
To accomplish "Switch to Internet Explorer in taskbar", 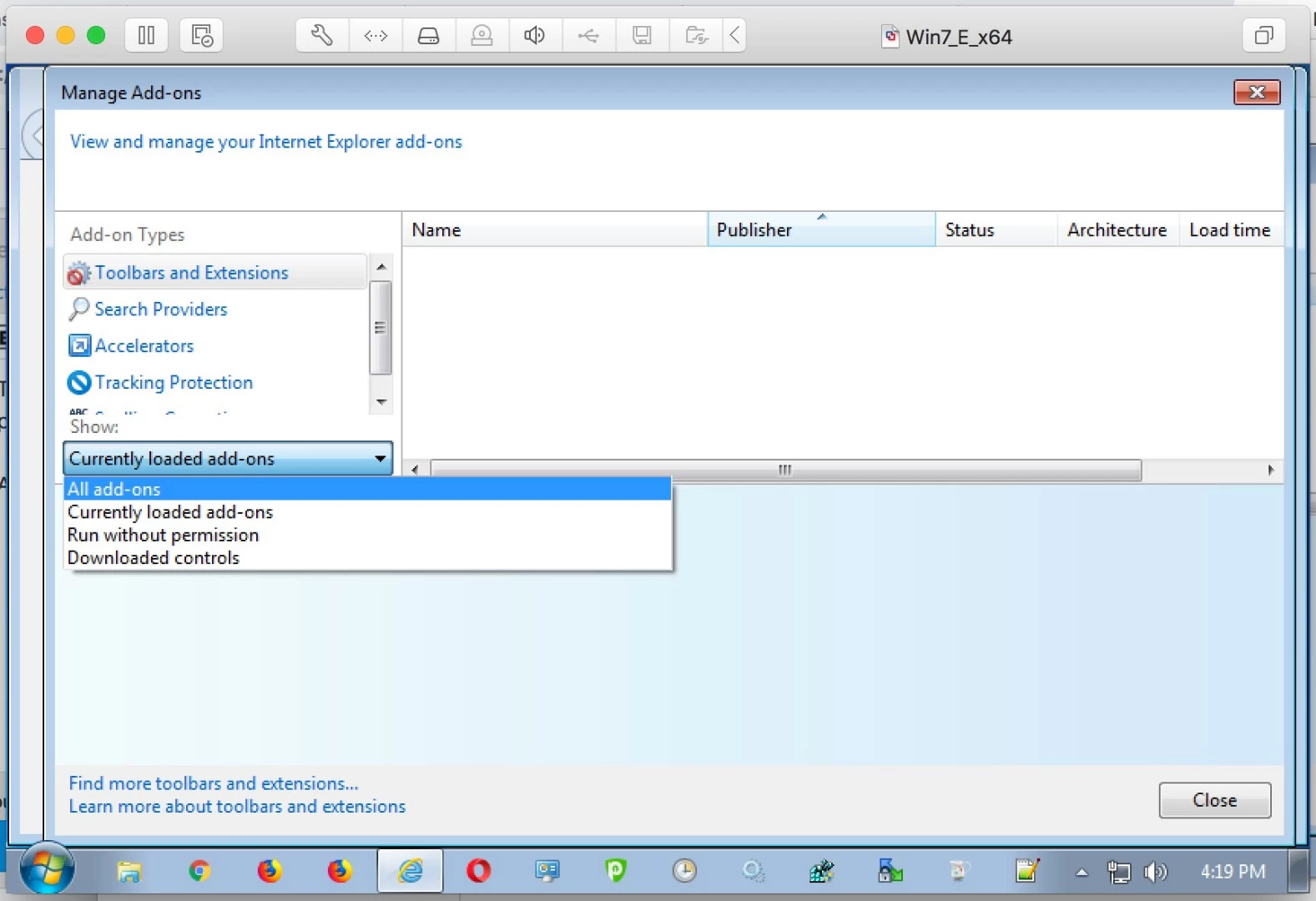I will [x=410, y=872].
